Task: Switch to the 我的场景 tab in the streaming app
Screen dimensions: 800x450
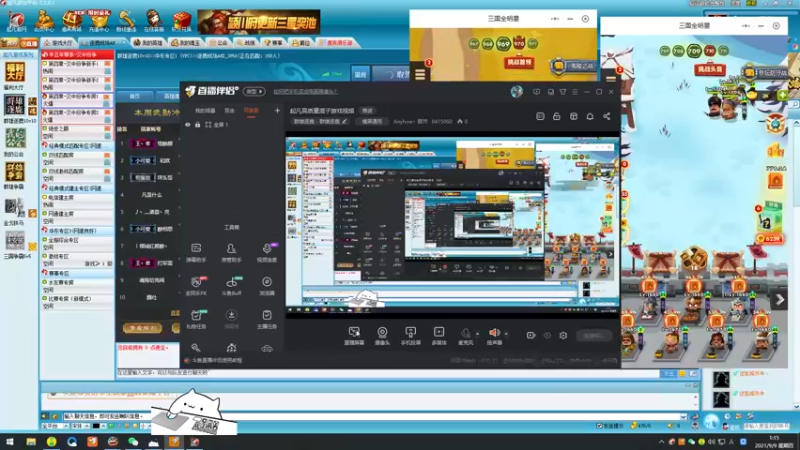Action: [205, 111]
